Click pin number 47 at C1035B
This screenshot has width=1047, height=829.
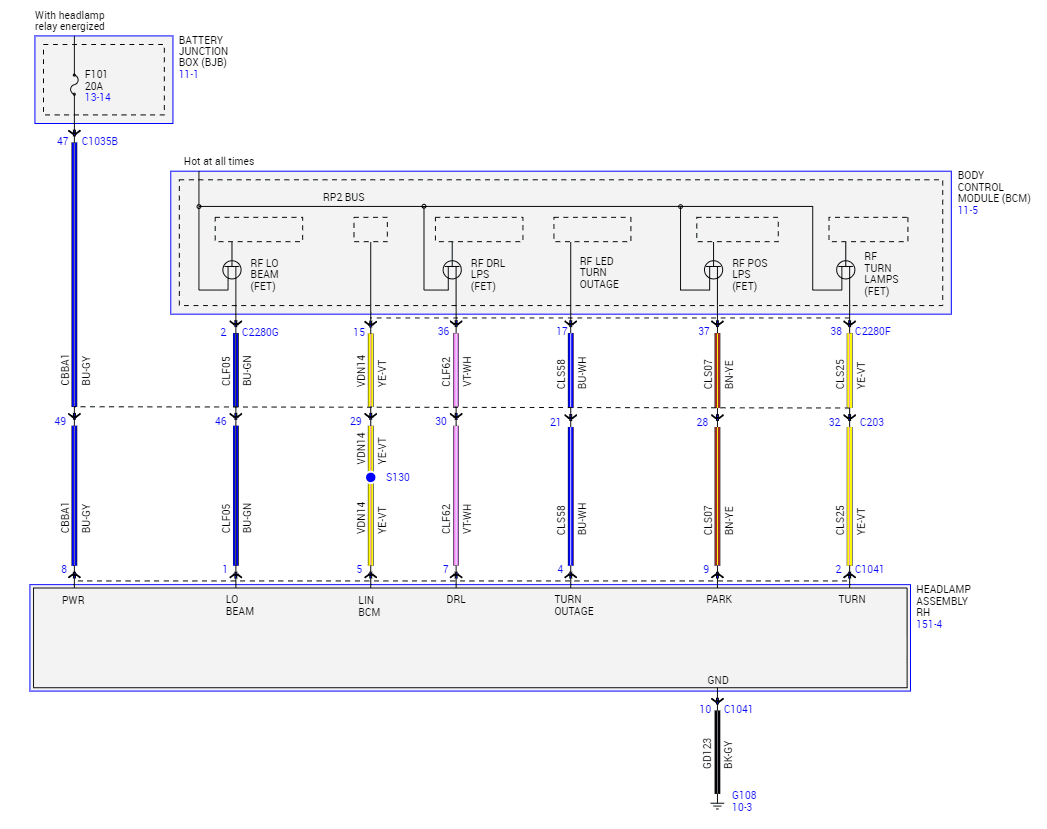(x=63, y=142)
